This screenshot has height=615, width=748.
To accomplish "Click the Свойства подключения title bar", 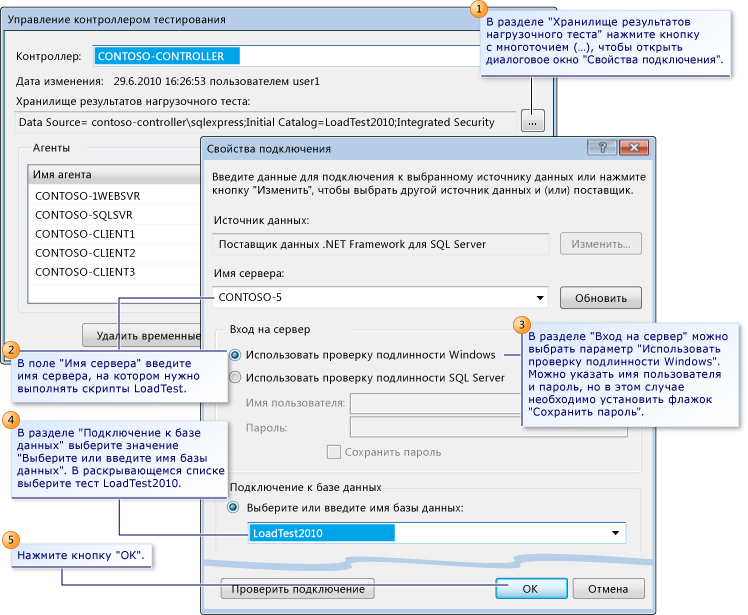I will click(394, 148).
